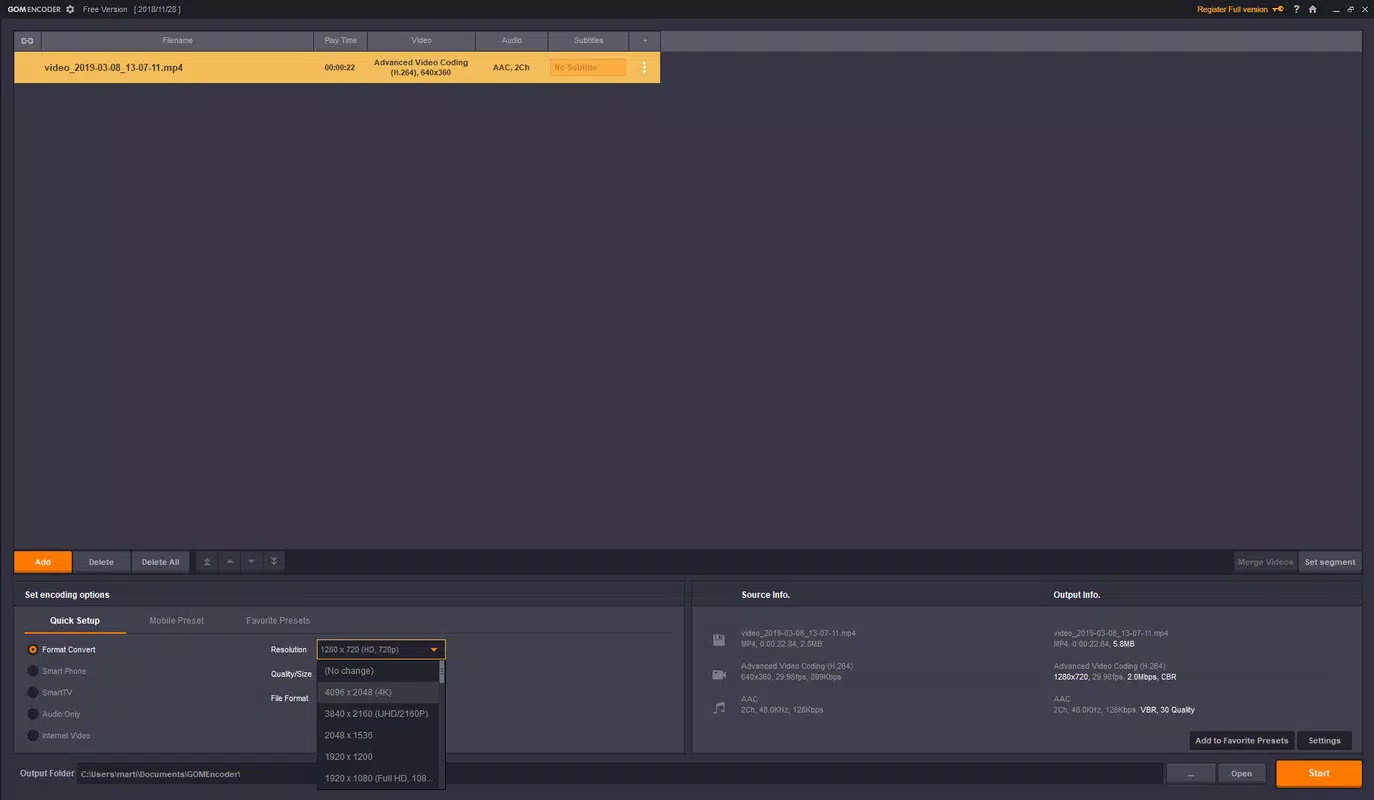Viewport: 1374px width, 800px height.
Task: Click Delete All button
Action: [x=160, y=562]
